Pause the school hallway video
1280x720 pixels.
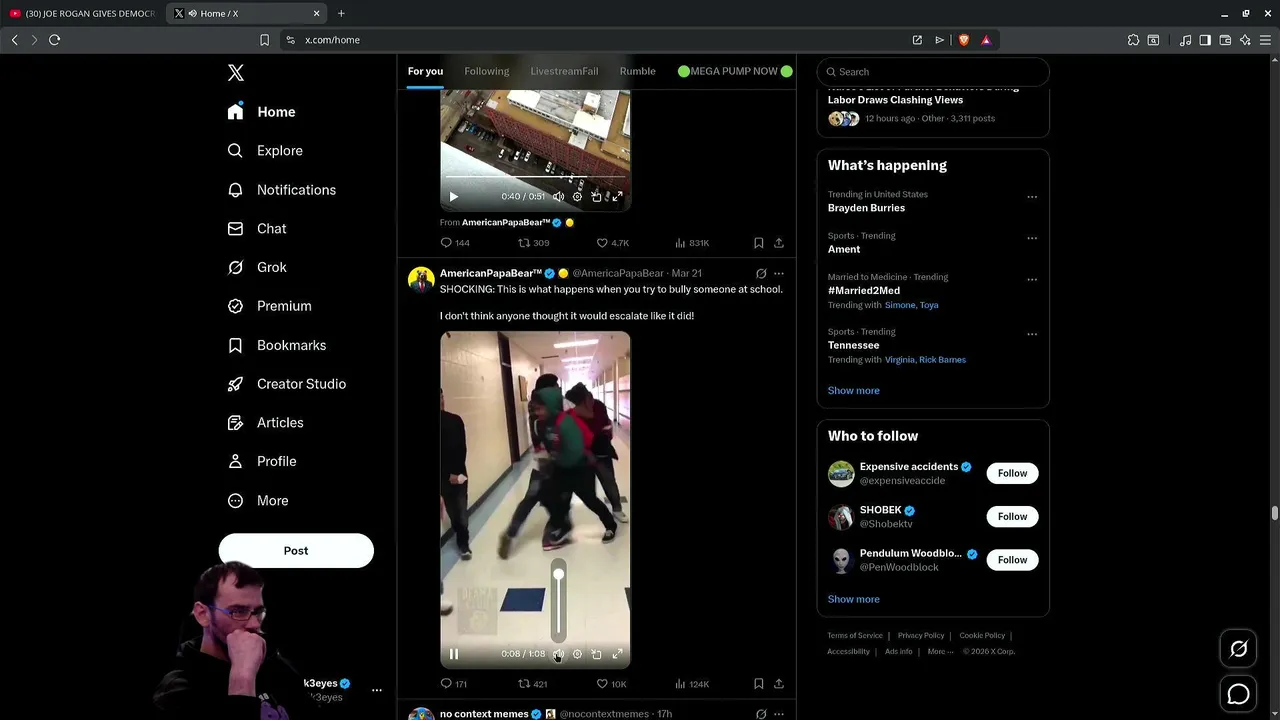coord(453,654)
